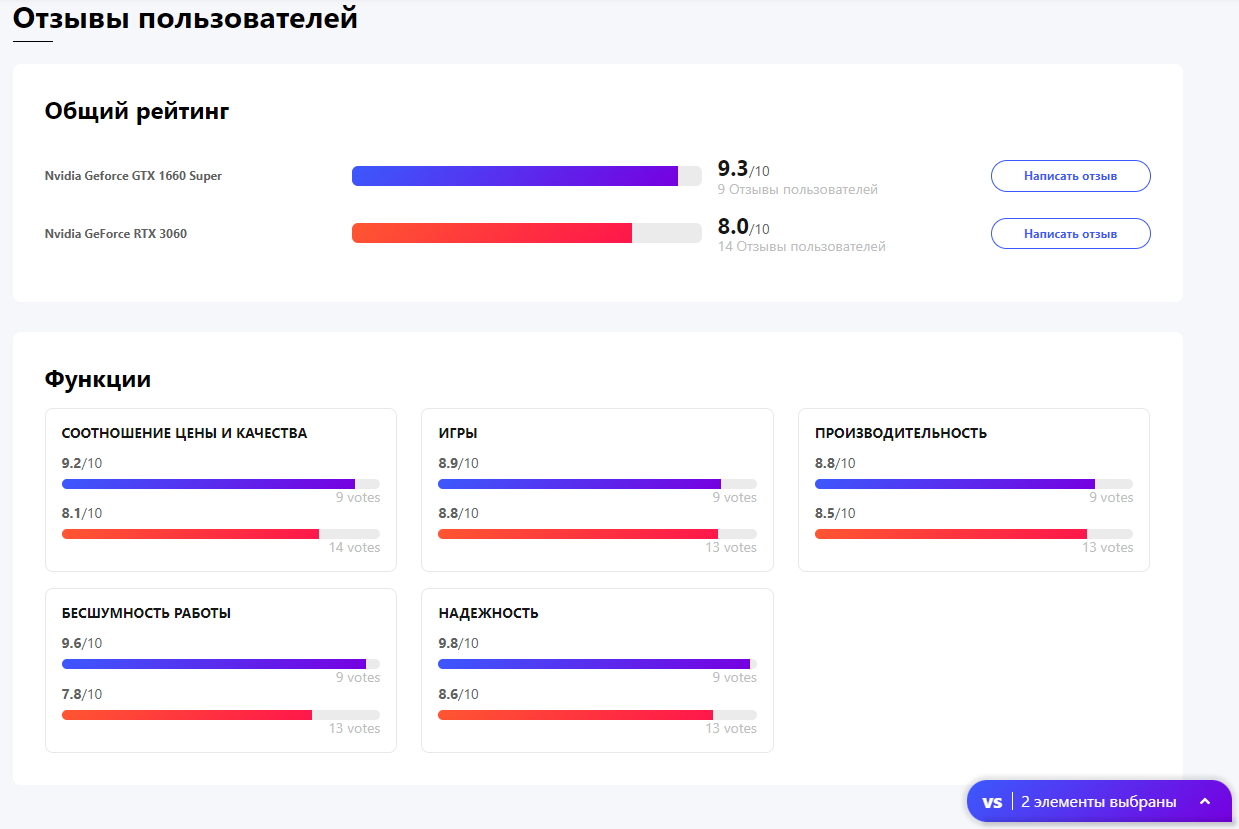Click the 7.8/10 noise score

point(82,694)
